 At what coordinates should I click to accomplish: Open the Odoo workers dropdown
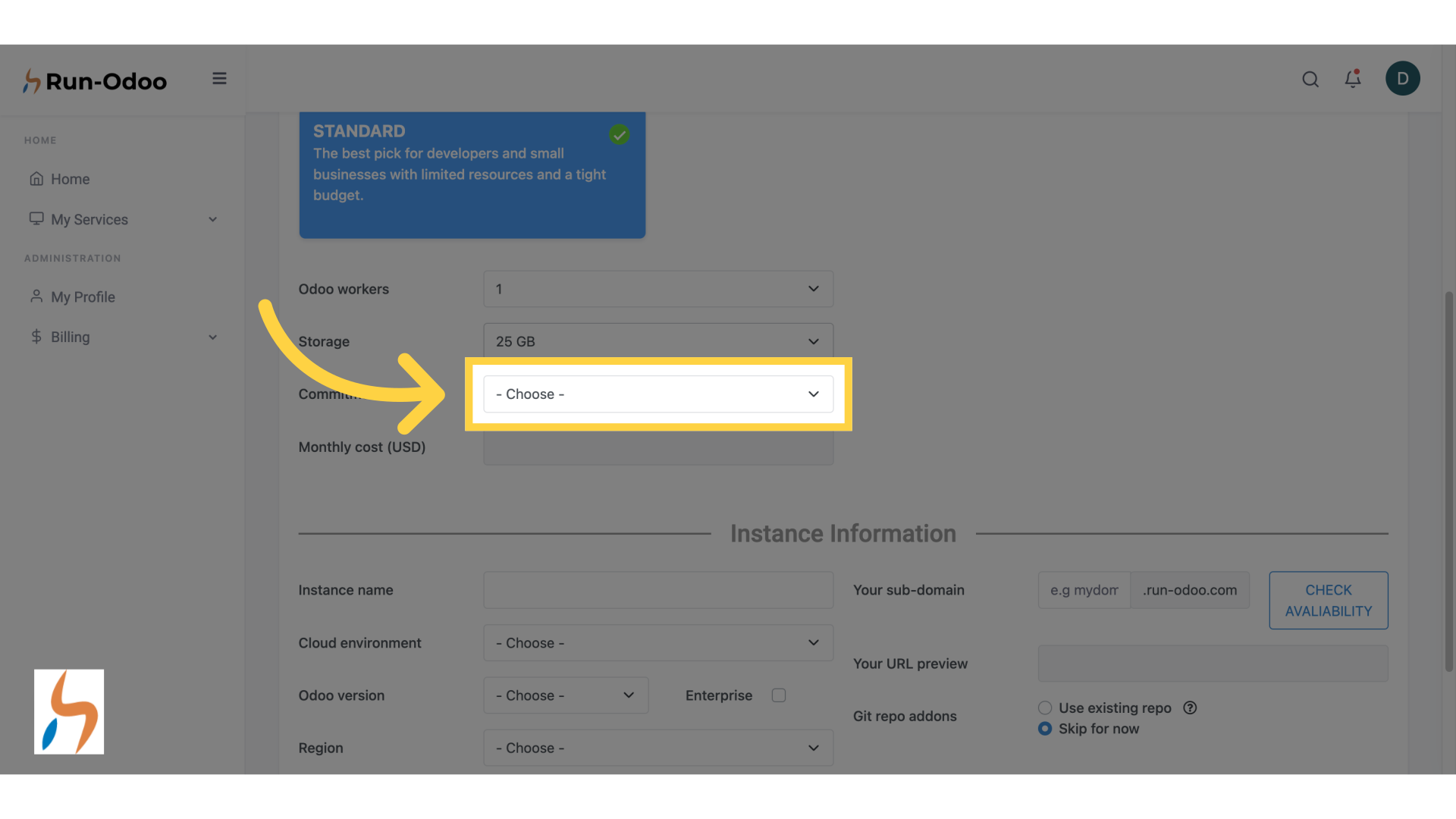pyautogui.click(x=658, y=289)
